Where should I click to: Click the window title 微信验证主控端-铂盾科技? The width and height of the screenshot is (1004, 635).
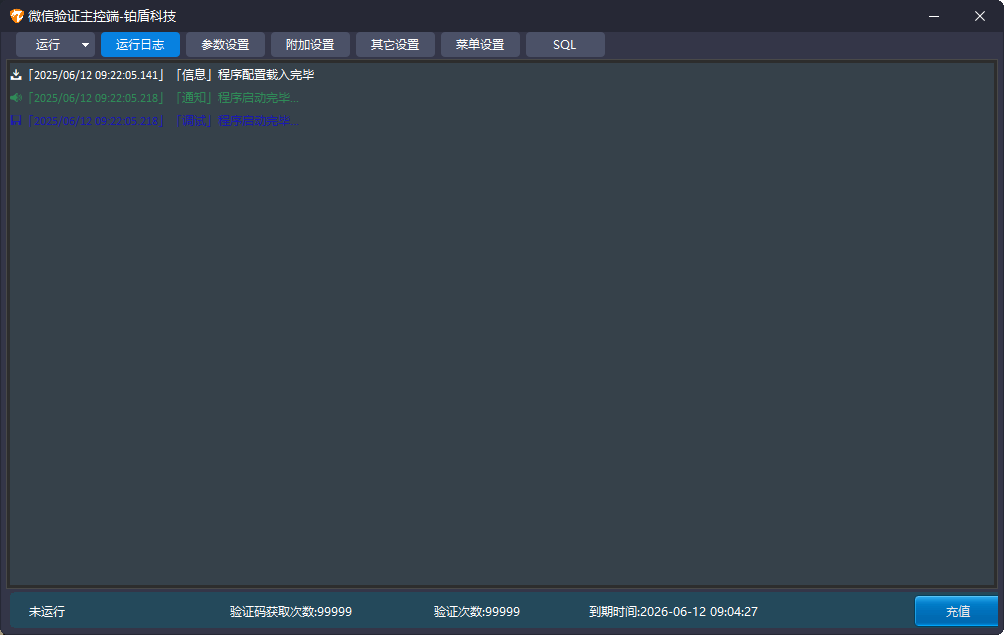pos(102,16)
